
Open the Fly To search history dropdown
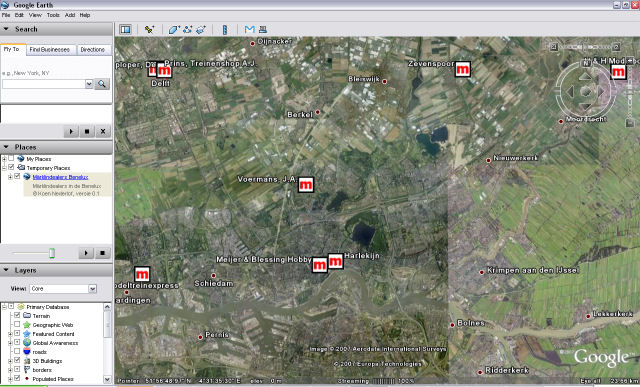(x=89, y=84)
